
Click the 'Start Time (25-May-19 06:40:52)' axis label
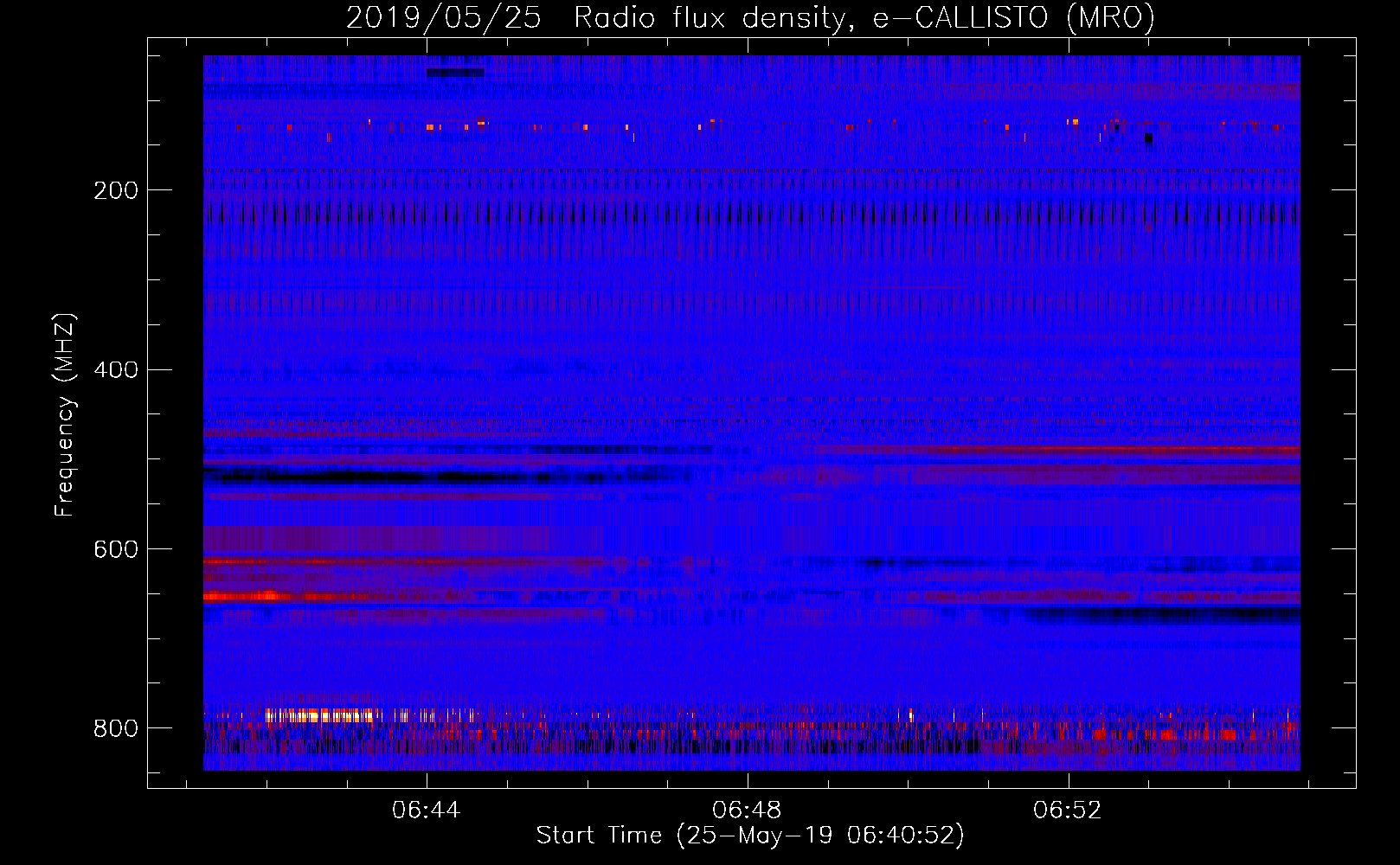click(x=750, y=836)
